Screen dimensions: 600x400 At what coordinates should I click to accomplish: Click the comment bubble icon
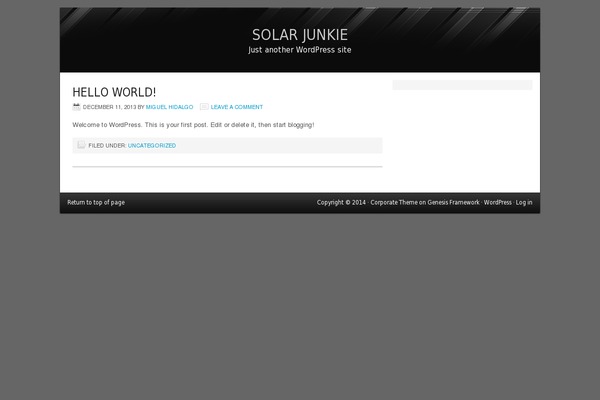point(204,107)
